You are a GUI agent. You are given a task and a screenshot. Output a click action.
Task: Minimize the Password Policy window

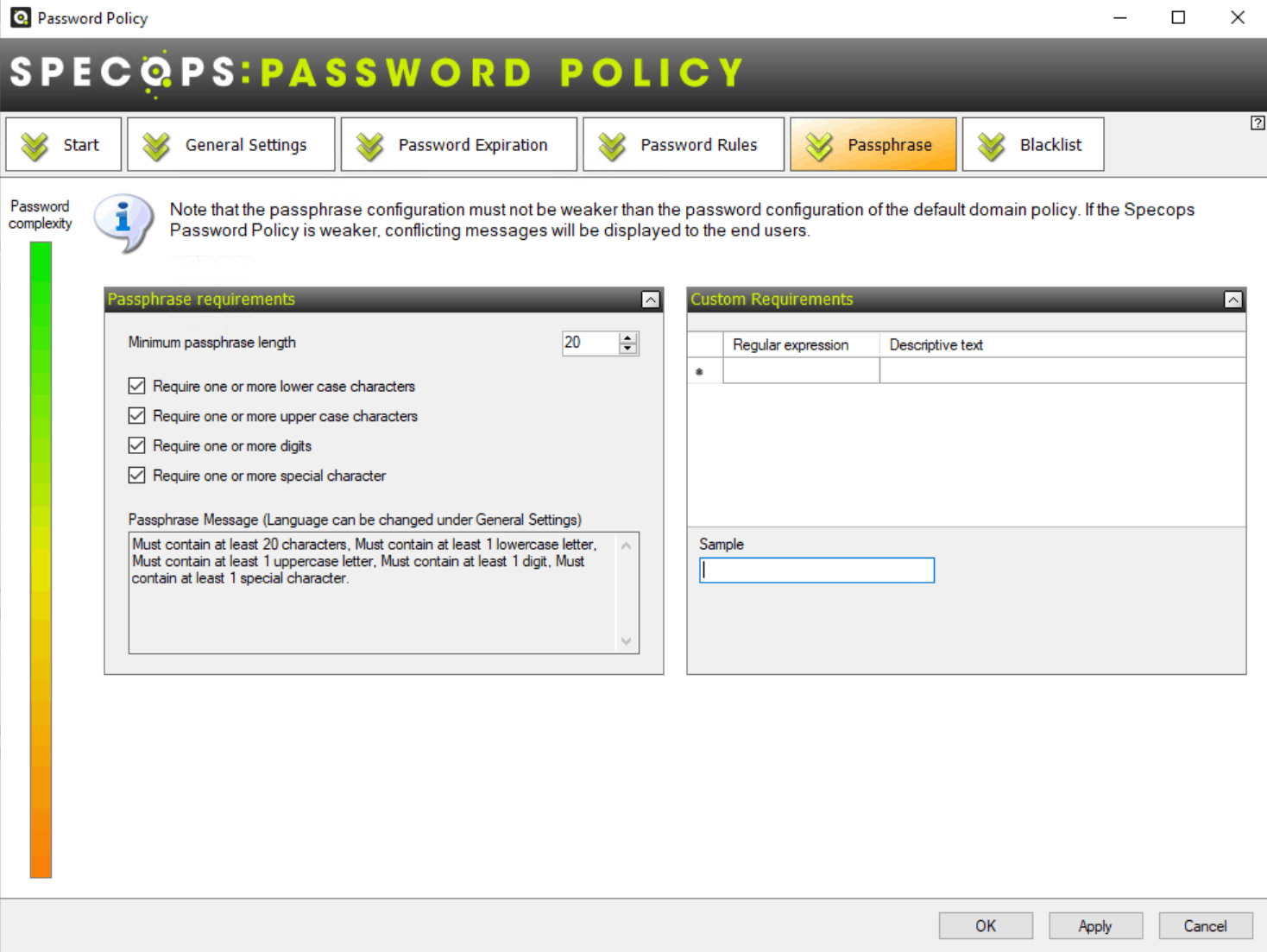coord(1120,17)
